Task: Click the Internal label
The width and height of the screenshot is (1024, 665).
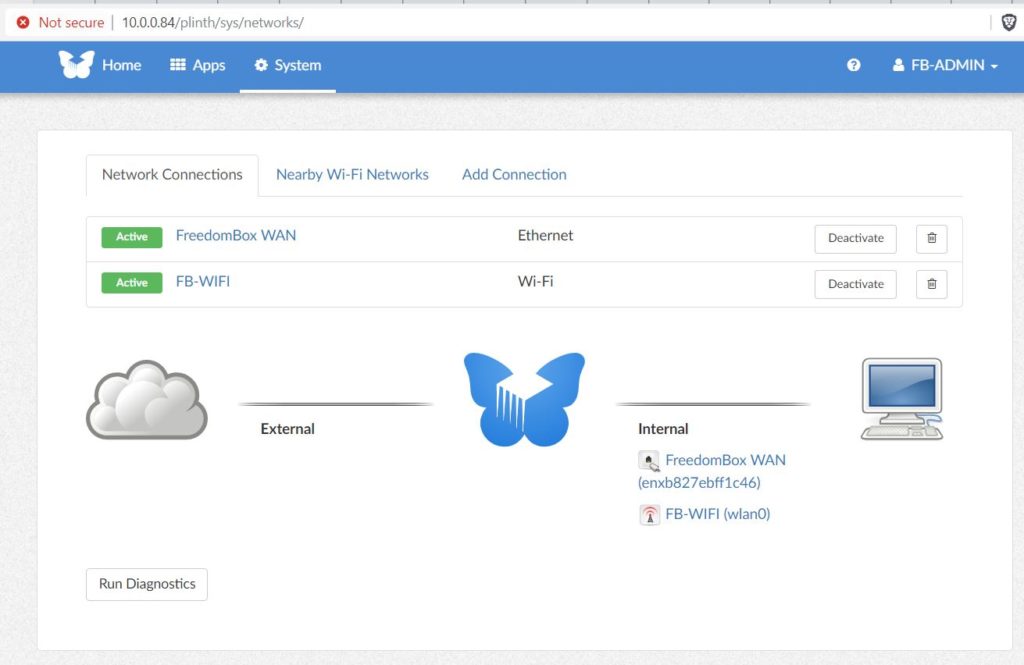Action: [x=663, y=429]
